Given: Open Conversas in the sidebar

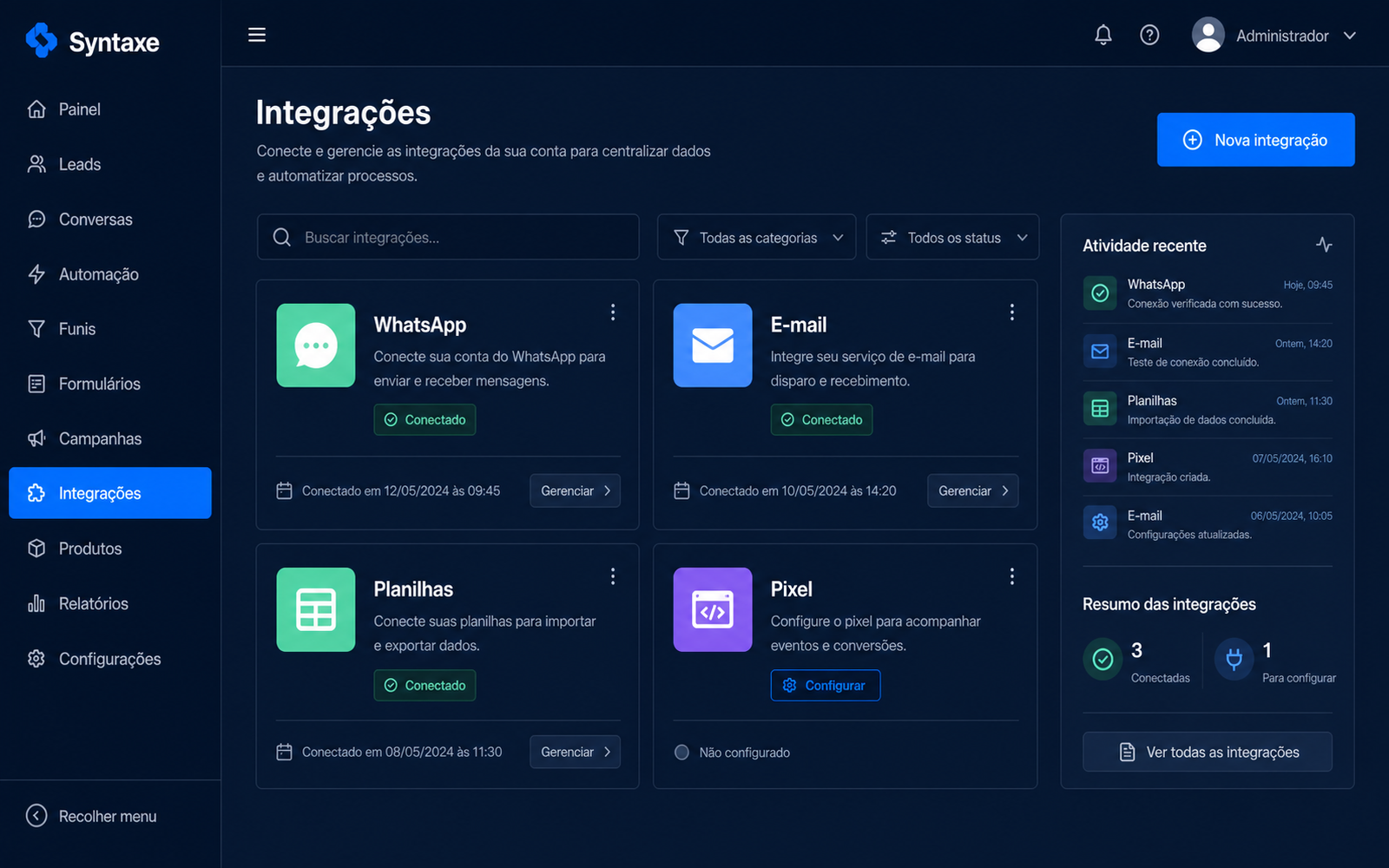Looking at the screenshot, I should pos(110,220).
